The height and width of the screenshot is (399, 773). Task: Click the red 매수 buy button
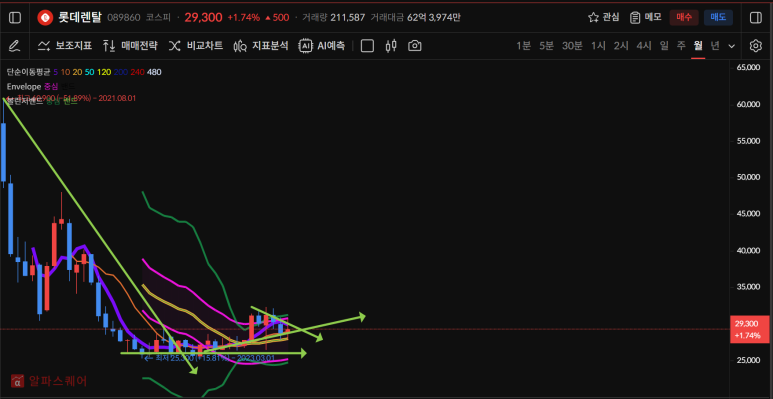pos(684,17)
